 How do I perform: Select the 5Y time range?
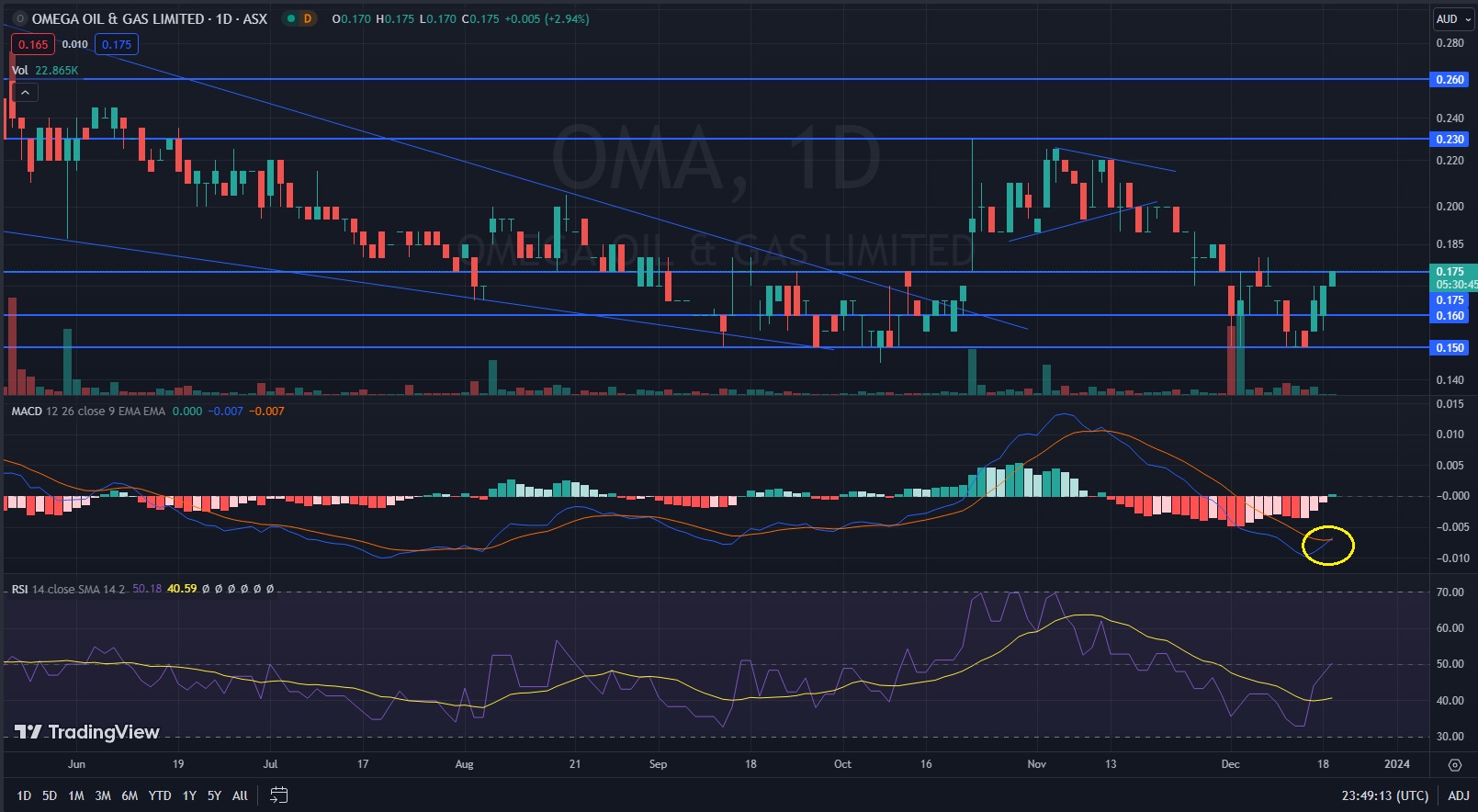click(x=214, y=795)
